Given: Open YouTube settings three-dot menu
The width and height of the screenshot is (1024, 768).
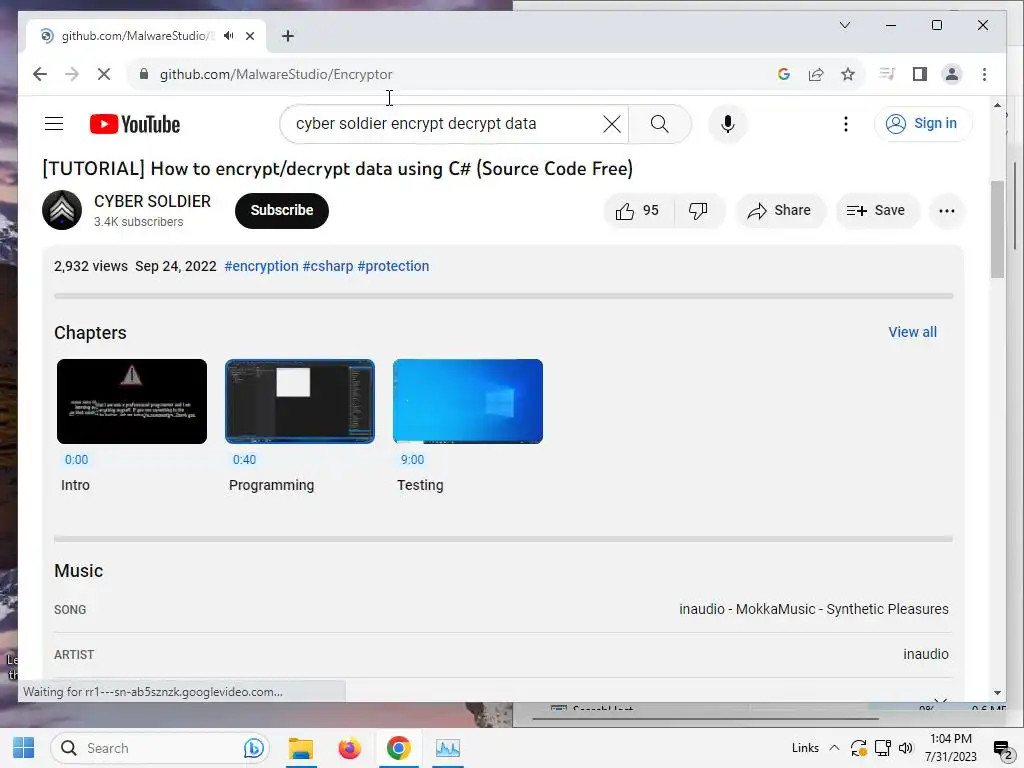Looking at the screenshot, I should pyautogui.click(x=846, y=124).
